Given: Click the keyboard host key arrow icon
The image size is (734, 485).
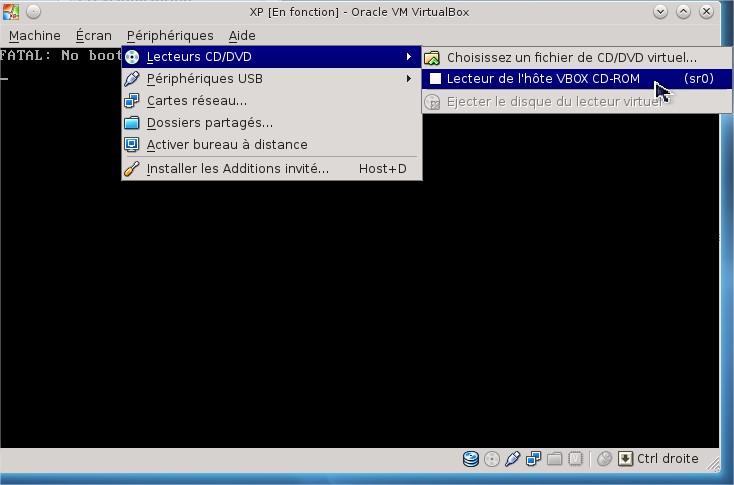Looking at the screenshot, I should (x=625, y=459).
